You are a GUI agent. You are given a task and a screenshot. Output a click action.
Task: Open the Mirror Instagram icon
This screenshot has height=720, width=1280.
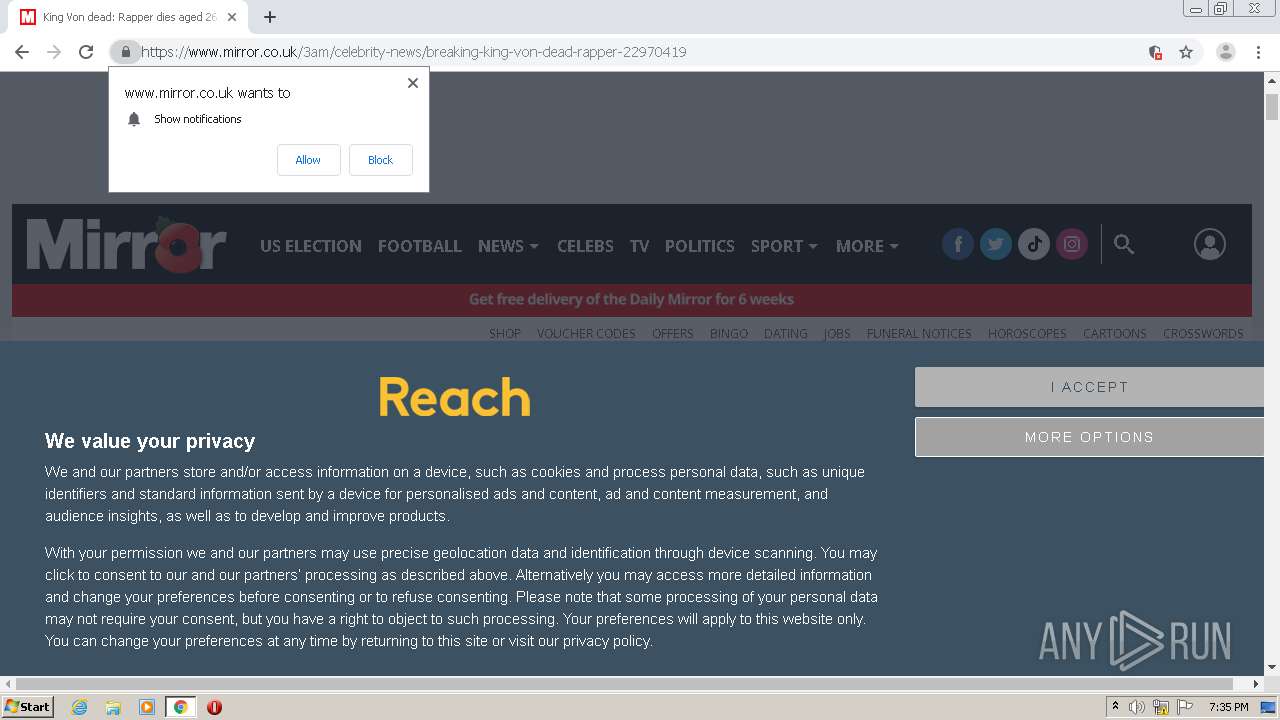[1072, 244]
